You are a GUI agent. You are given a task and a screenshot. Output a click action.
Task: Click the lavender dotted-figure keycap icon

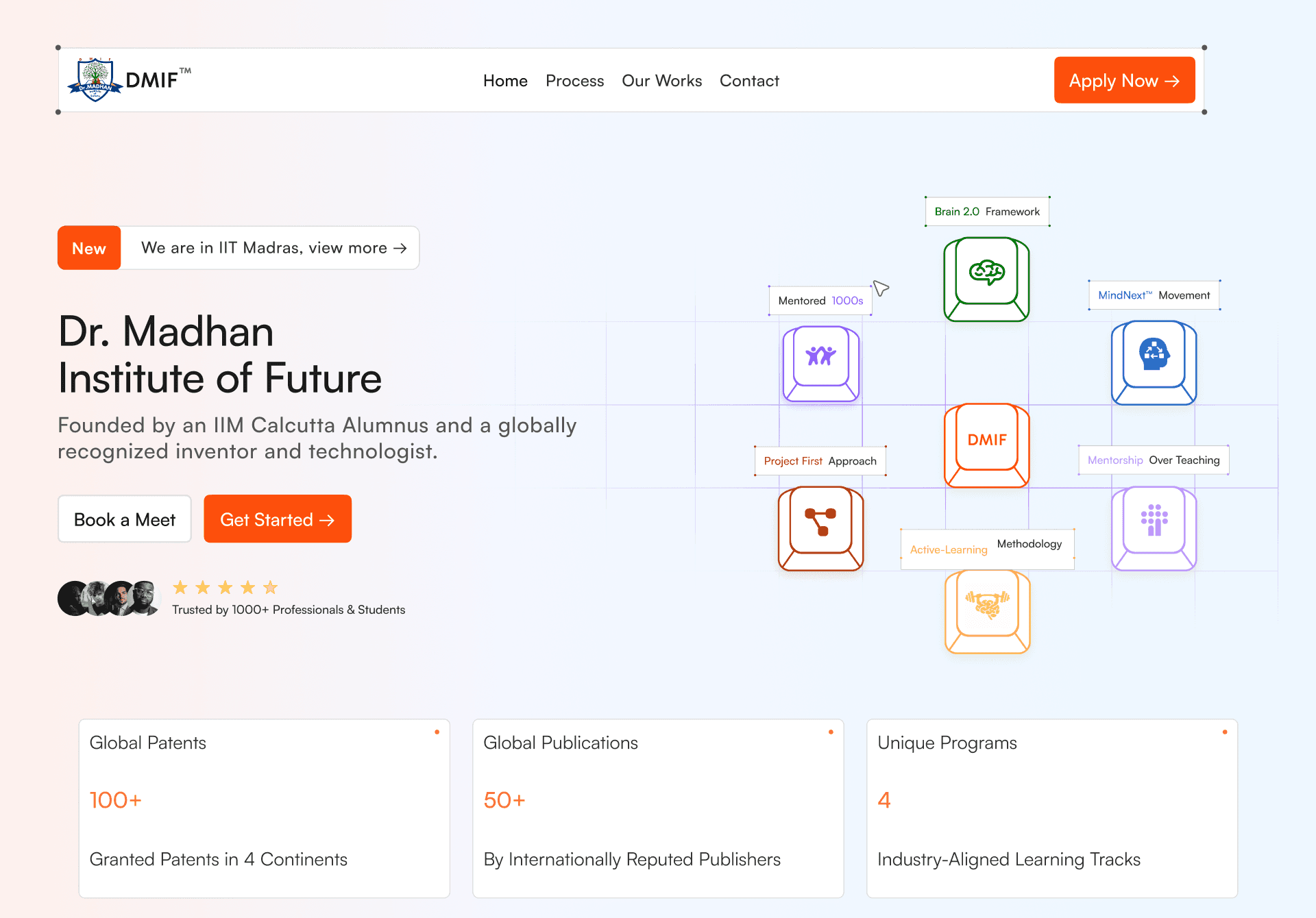pos(1154,528)
